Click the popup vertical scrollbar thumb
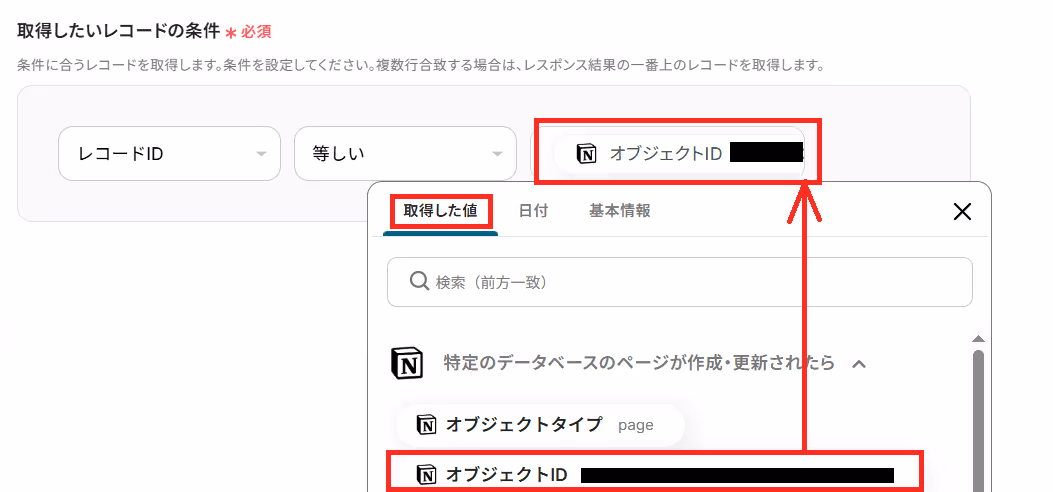The image size is (1053, 492). (x=978, y=420)
